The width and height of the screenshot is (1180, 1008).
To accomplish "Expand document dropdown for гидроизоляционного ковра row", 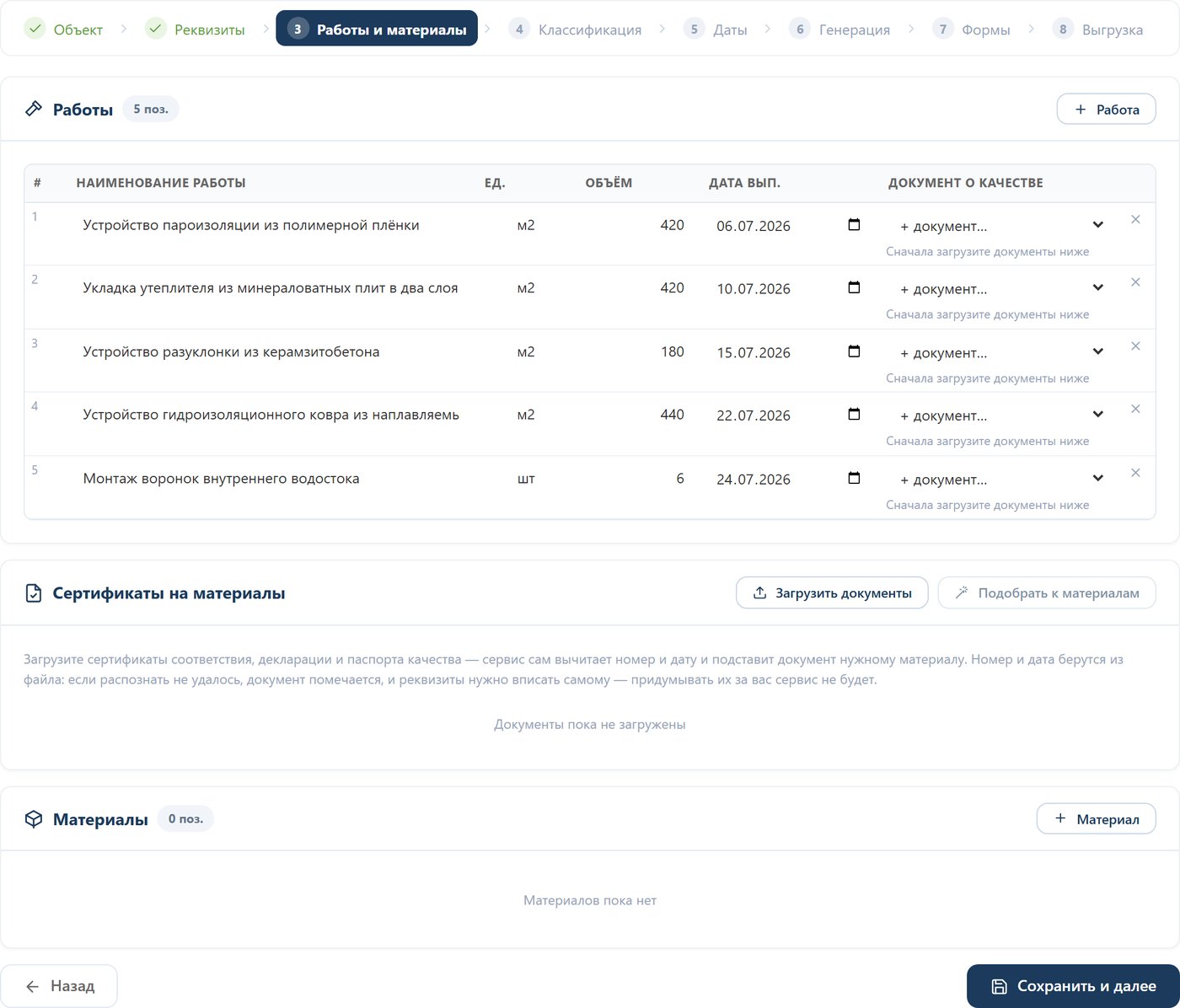I will tap(1002, 415).
